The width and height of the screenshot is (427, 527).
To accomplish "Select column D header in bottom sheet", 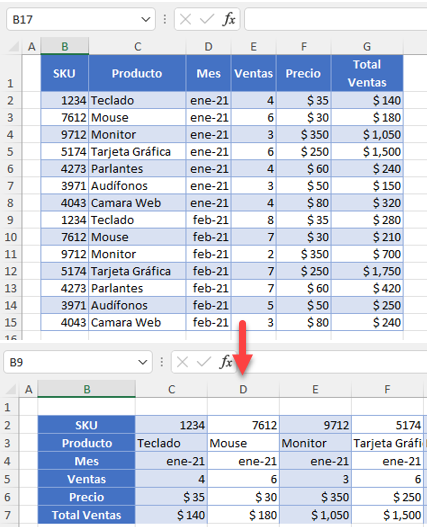I will point(243,389).
